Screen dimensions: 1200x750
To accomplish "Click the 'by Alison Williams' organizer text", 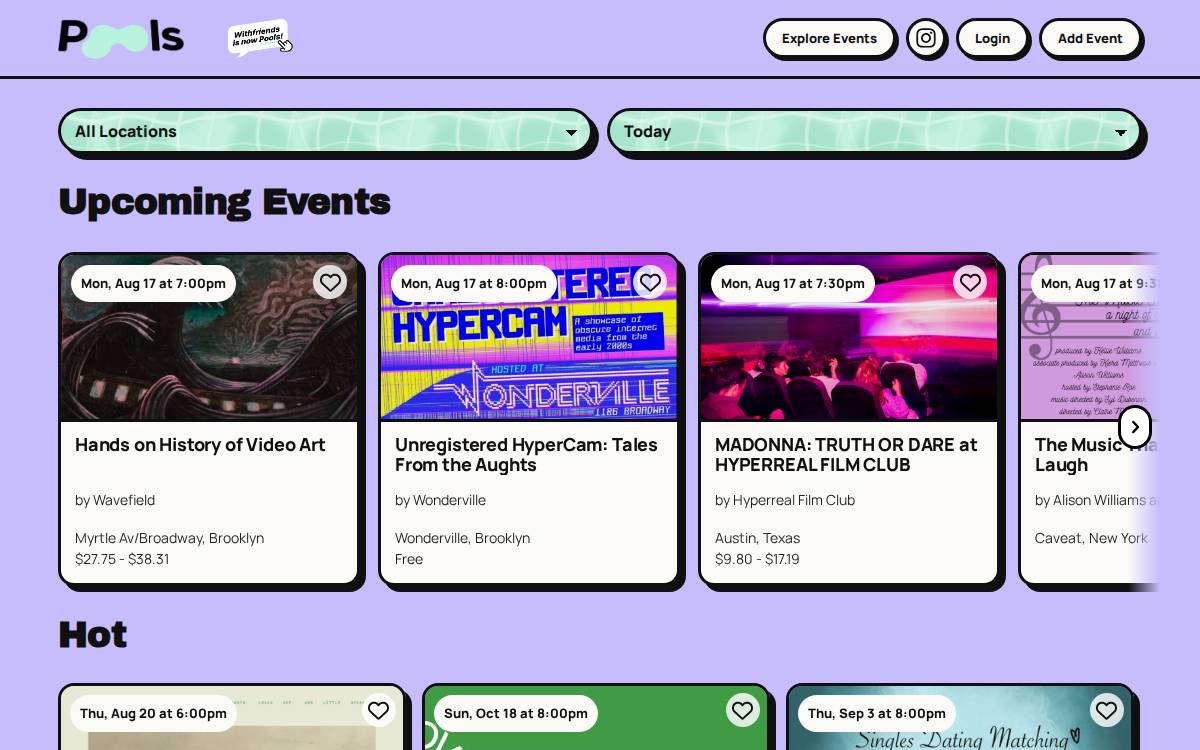I will click(x=1096, y=500).
